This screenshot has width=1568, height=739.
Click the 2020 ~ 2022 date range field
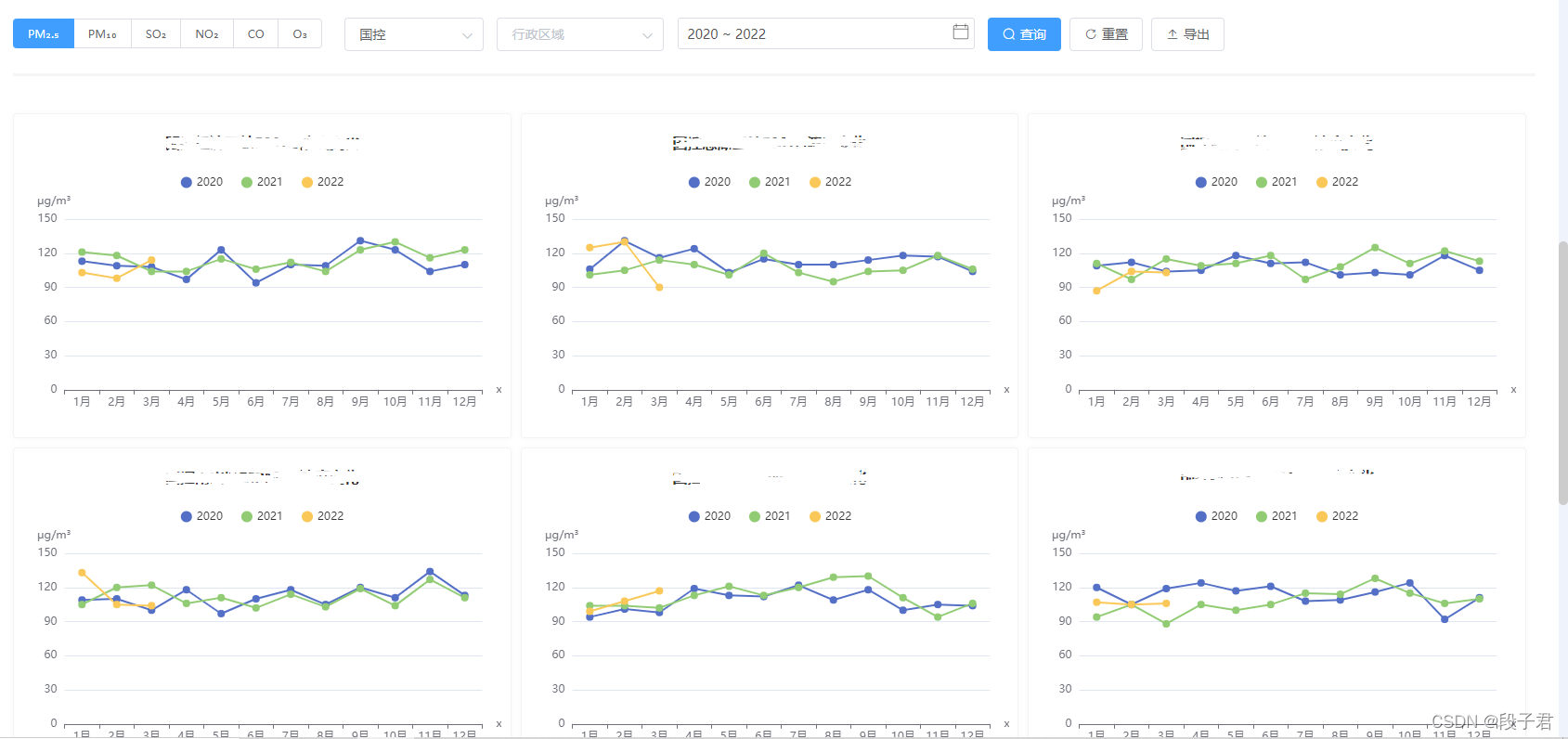click(x=825, y=34)
